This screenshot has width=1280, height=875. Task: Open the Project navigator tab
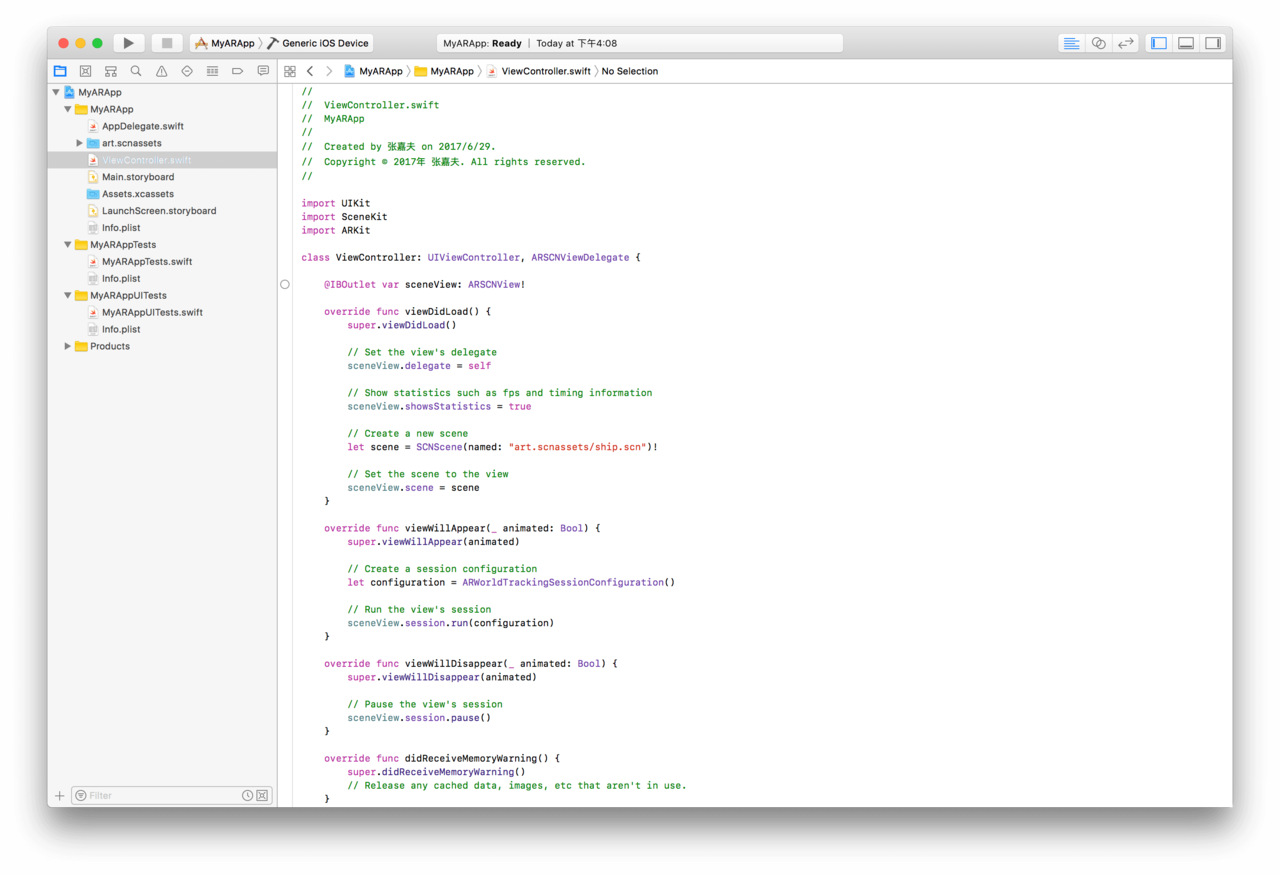point(60,71)
